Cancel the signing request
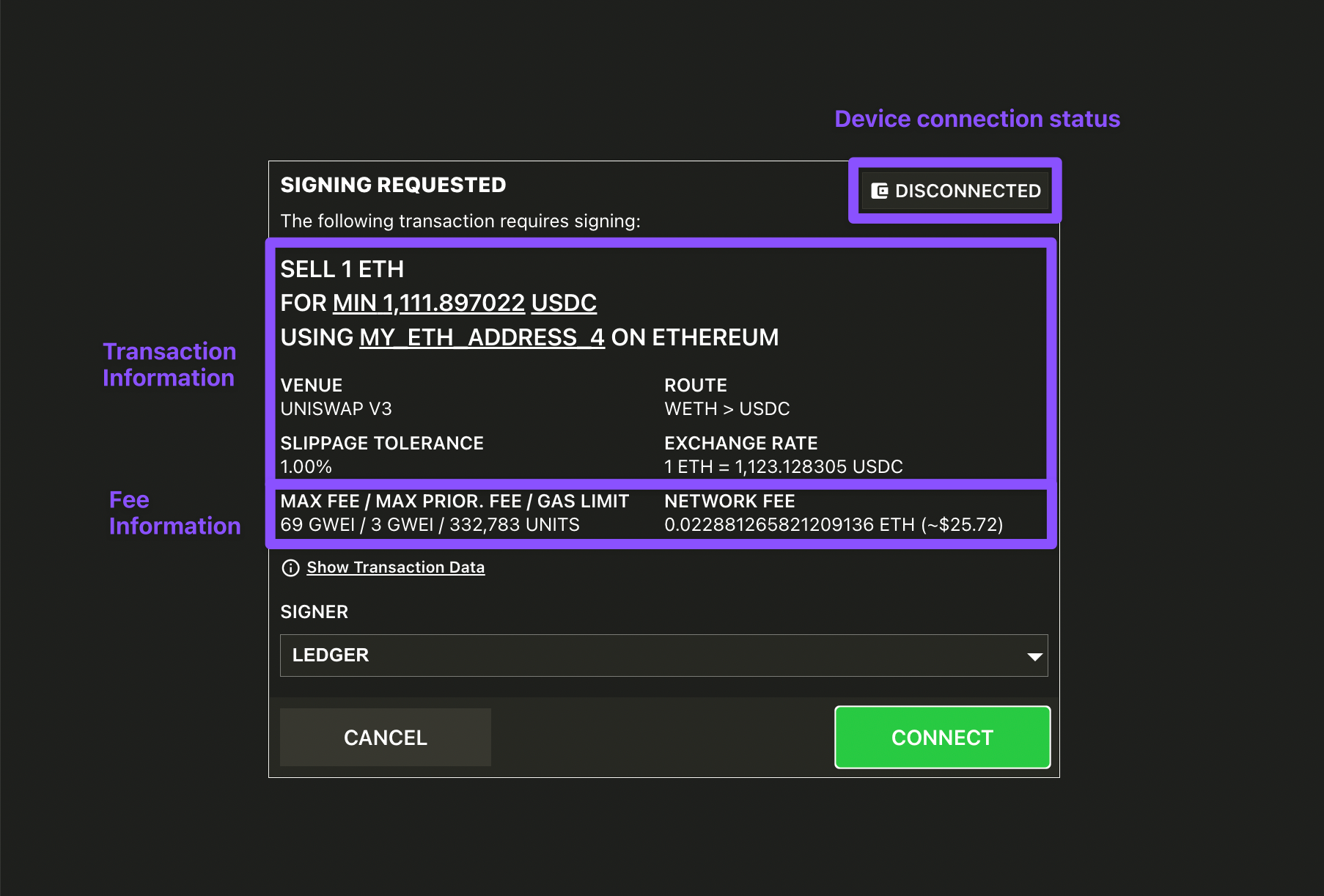 pos(386,738)
